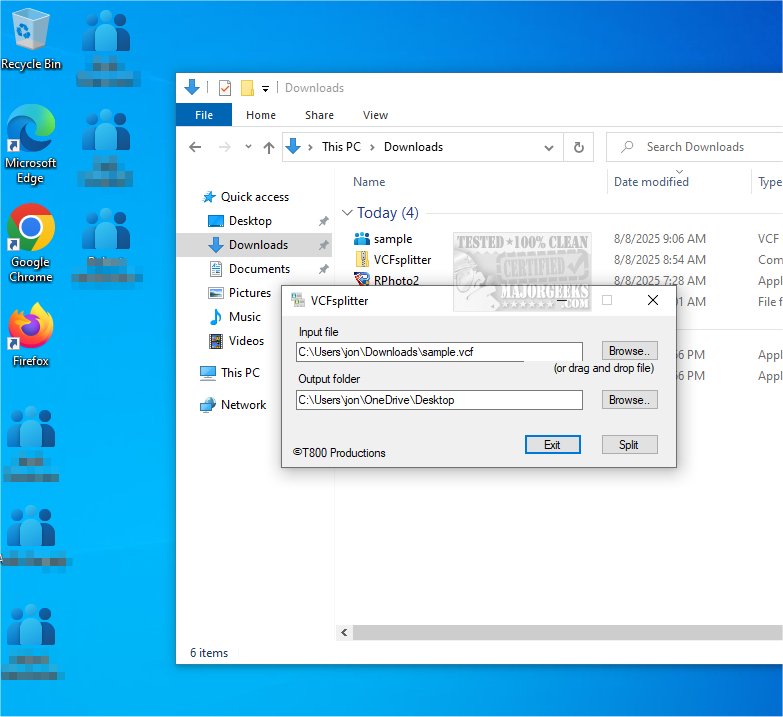Click the Exit button in VCFsplitter
Image resolution: width=783 pixels, height=717 pixels.
[552, 444]
